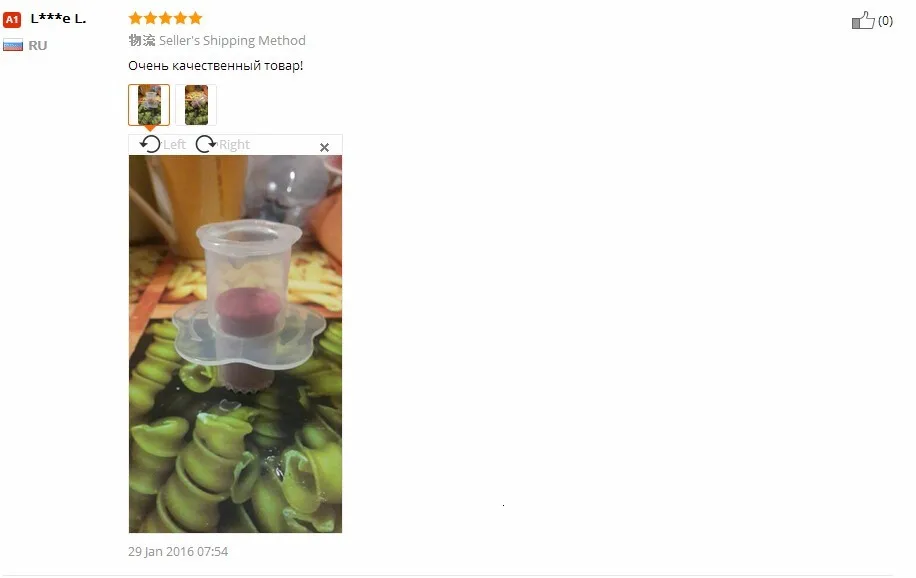Click the "Right" rotate label
The width and height of the screenshot is (916, 578).
tap(234, 144)
